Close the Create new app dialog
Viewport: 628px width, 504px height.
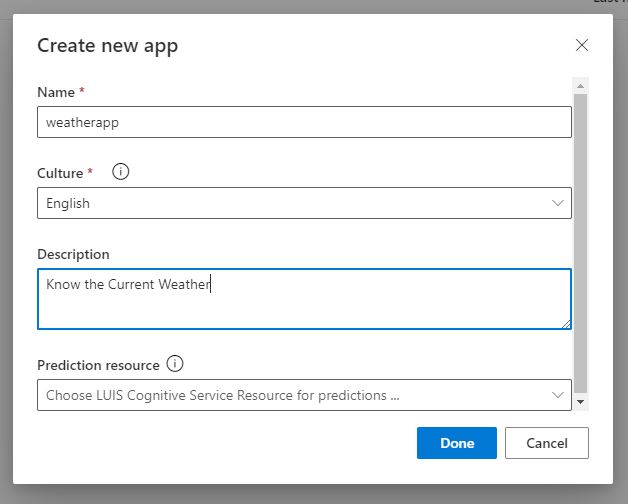582,45
